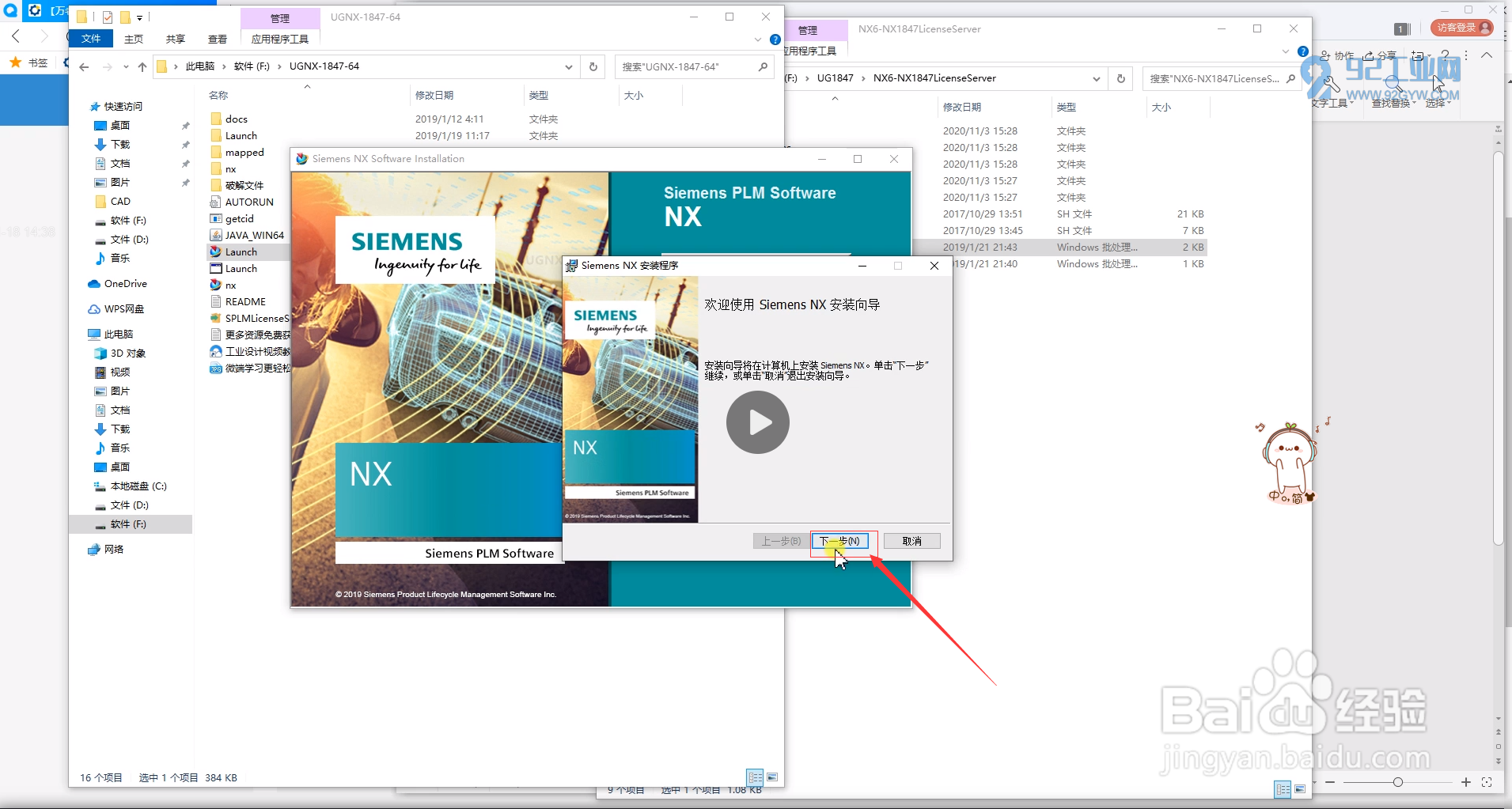Go up one folder level in UGNX-1847-64 explorer
The width and height of the screenshot is (1512, 809).
click(x=142, y=67)
